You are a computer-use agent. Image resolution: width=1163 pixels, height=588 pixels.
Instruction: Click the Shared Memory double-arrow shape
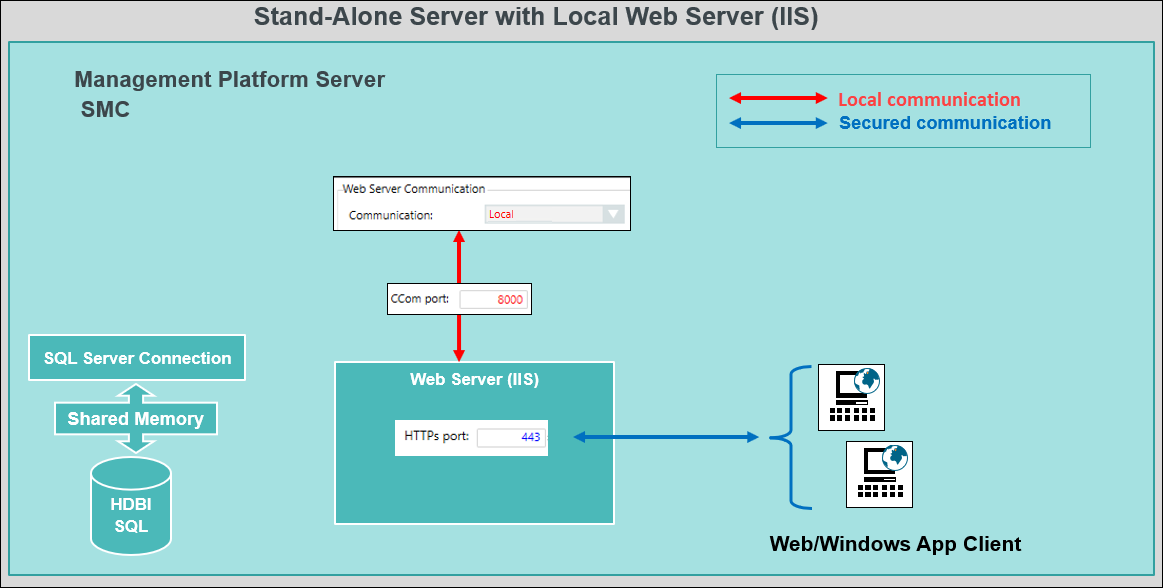point(135,419)
